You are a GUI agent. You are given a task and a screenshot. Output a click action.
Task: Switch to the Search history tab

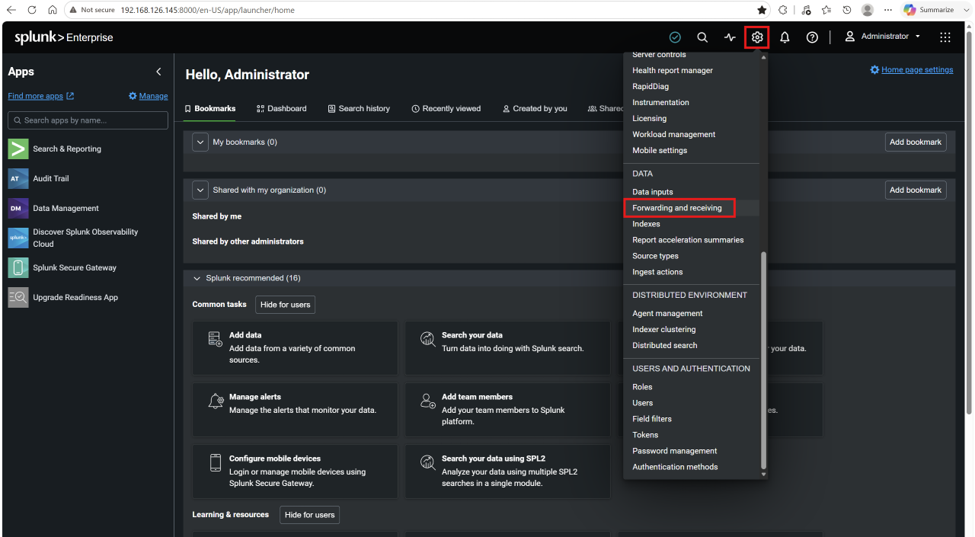[x=359, y=109]
